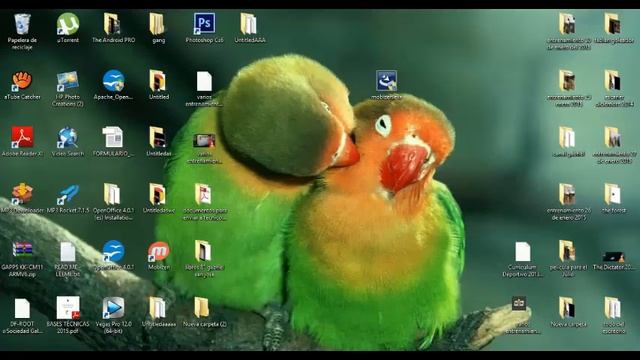
Task: Launch Adobe Reader XI shortcut
Action: coord(22,137)
